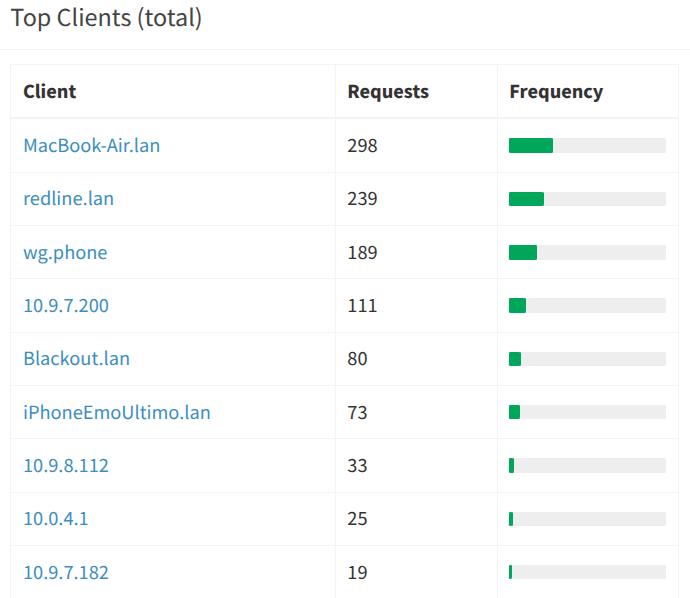
Task: Open the MacBook-Air.lan client link
Action: click(x=92, y=146)
